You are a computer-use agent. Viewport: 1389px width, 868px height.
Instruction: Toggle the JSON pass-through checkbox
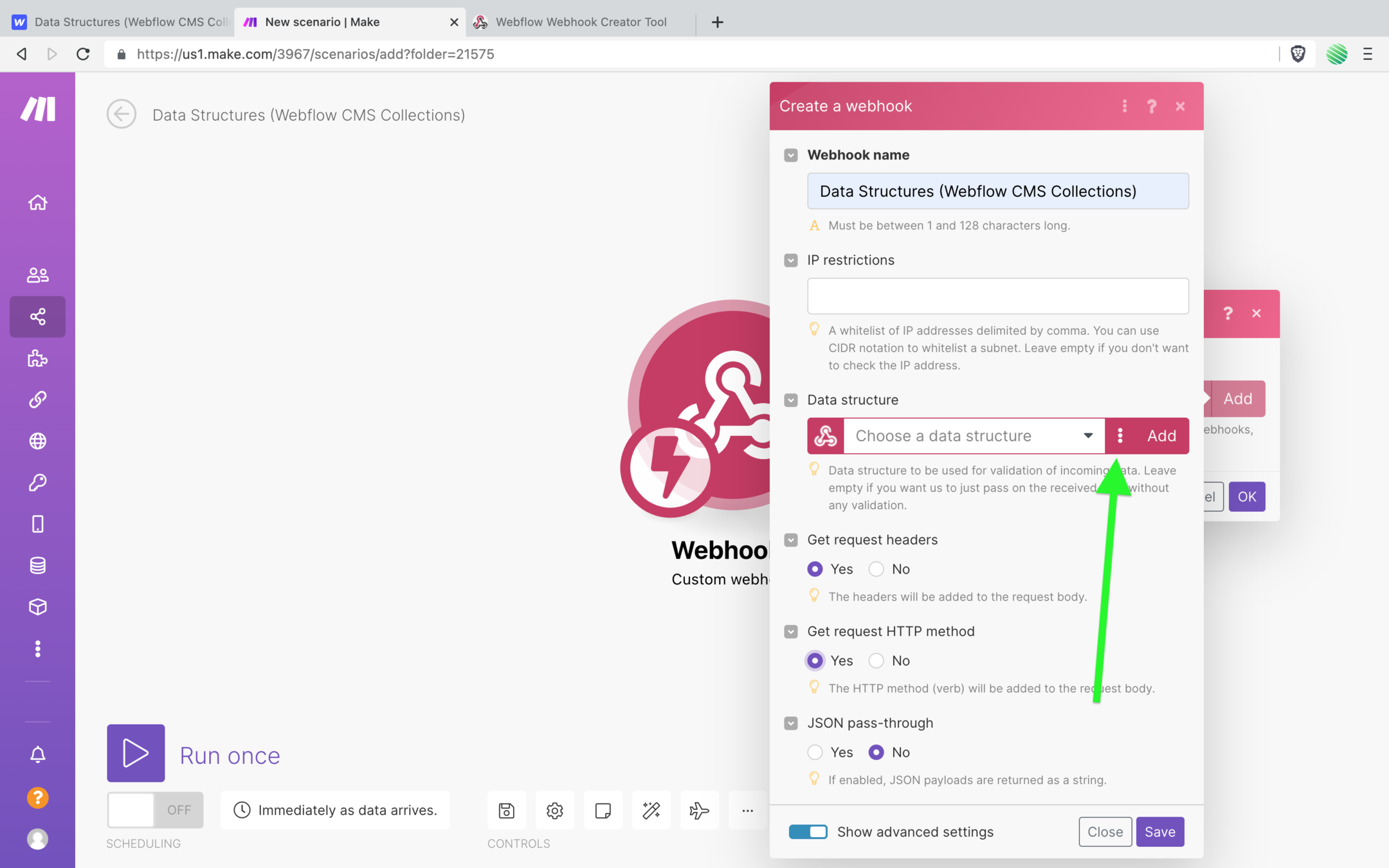(x=791, y=723)
